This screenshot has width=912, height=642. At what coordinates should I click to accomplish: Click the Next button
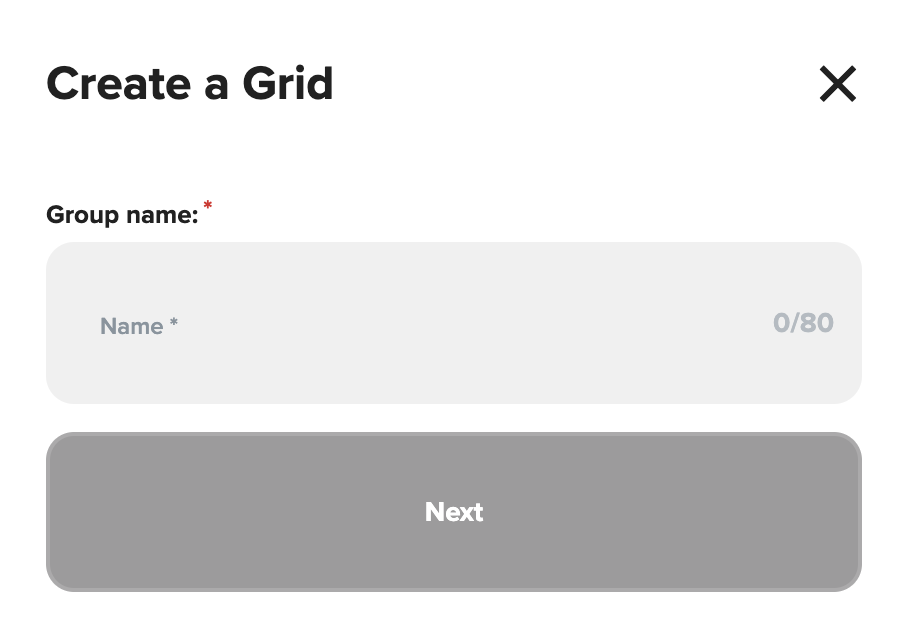(x=453, y=512)
